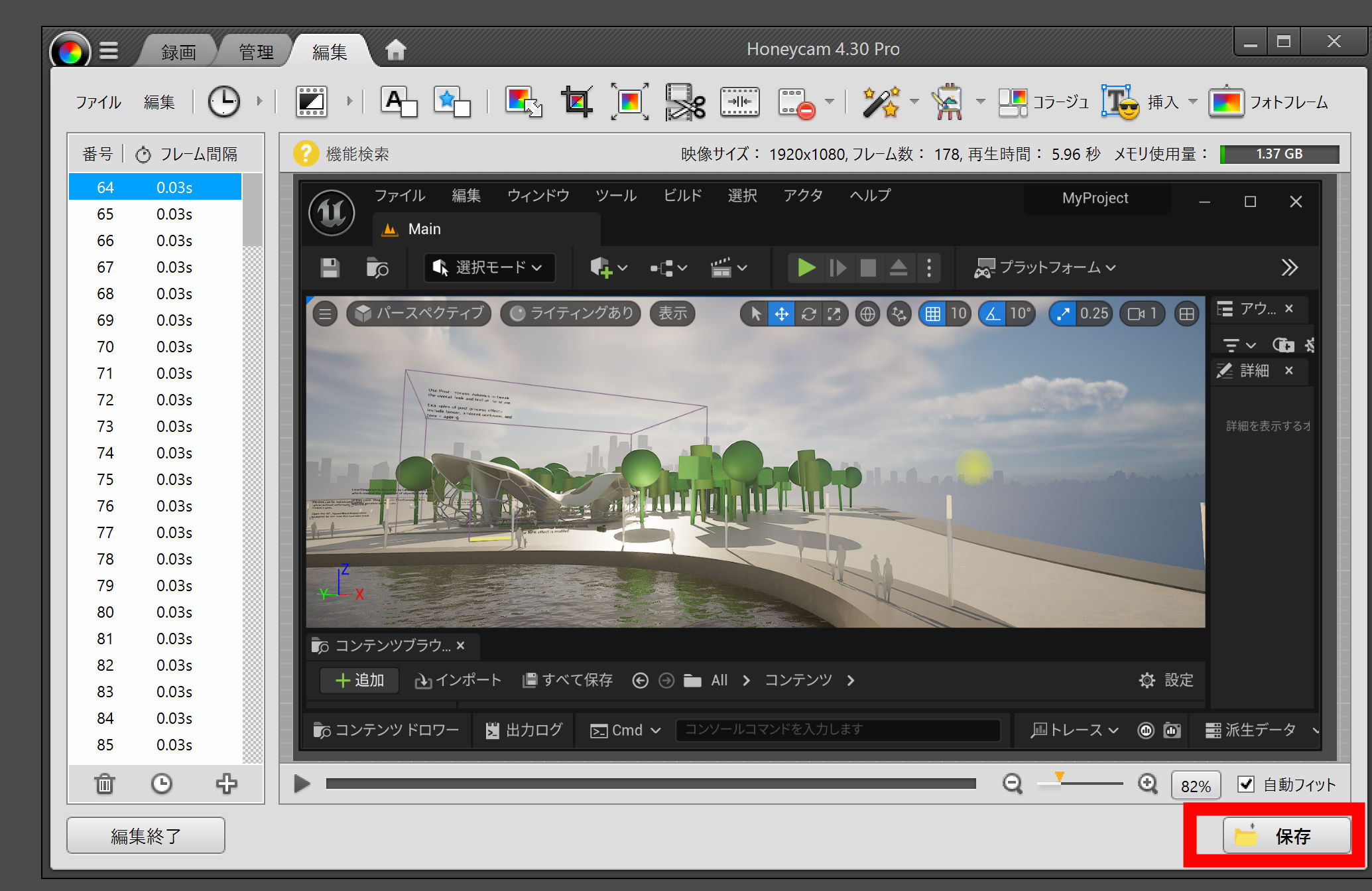
Task: Open the 挿入 dropdown arrow
Action: [1193, 102]
